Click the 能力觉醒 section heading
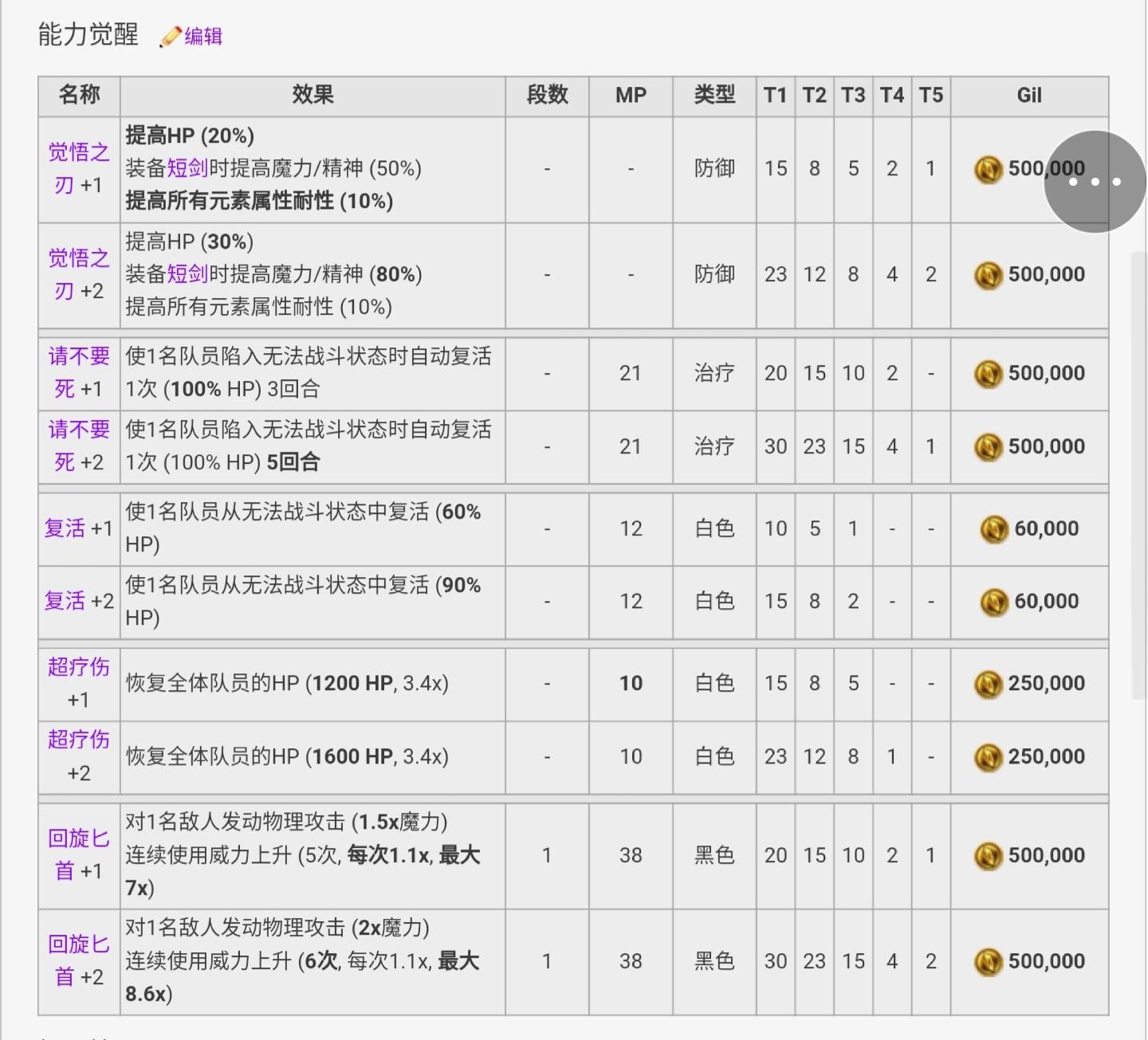 click(88, 35)
